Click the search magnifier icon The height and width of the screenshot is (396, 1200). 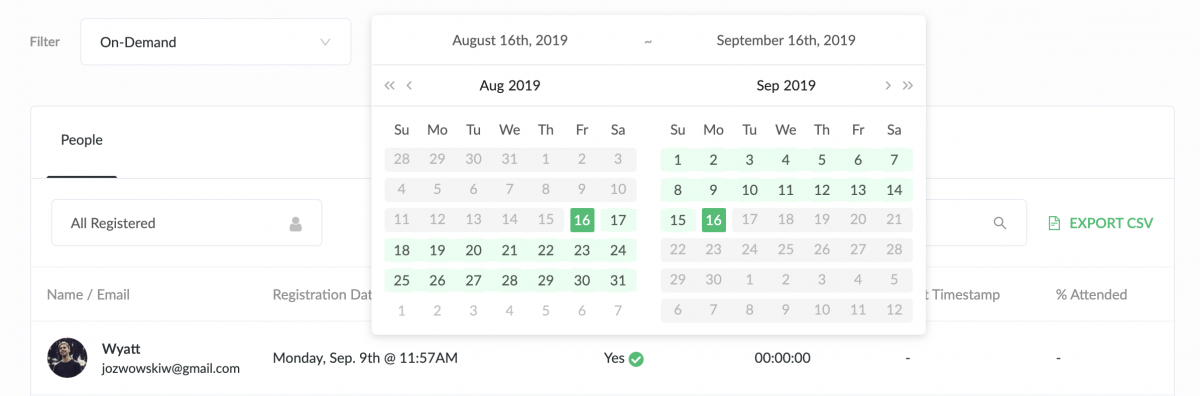pos(999,223)
